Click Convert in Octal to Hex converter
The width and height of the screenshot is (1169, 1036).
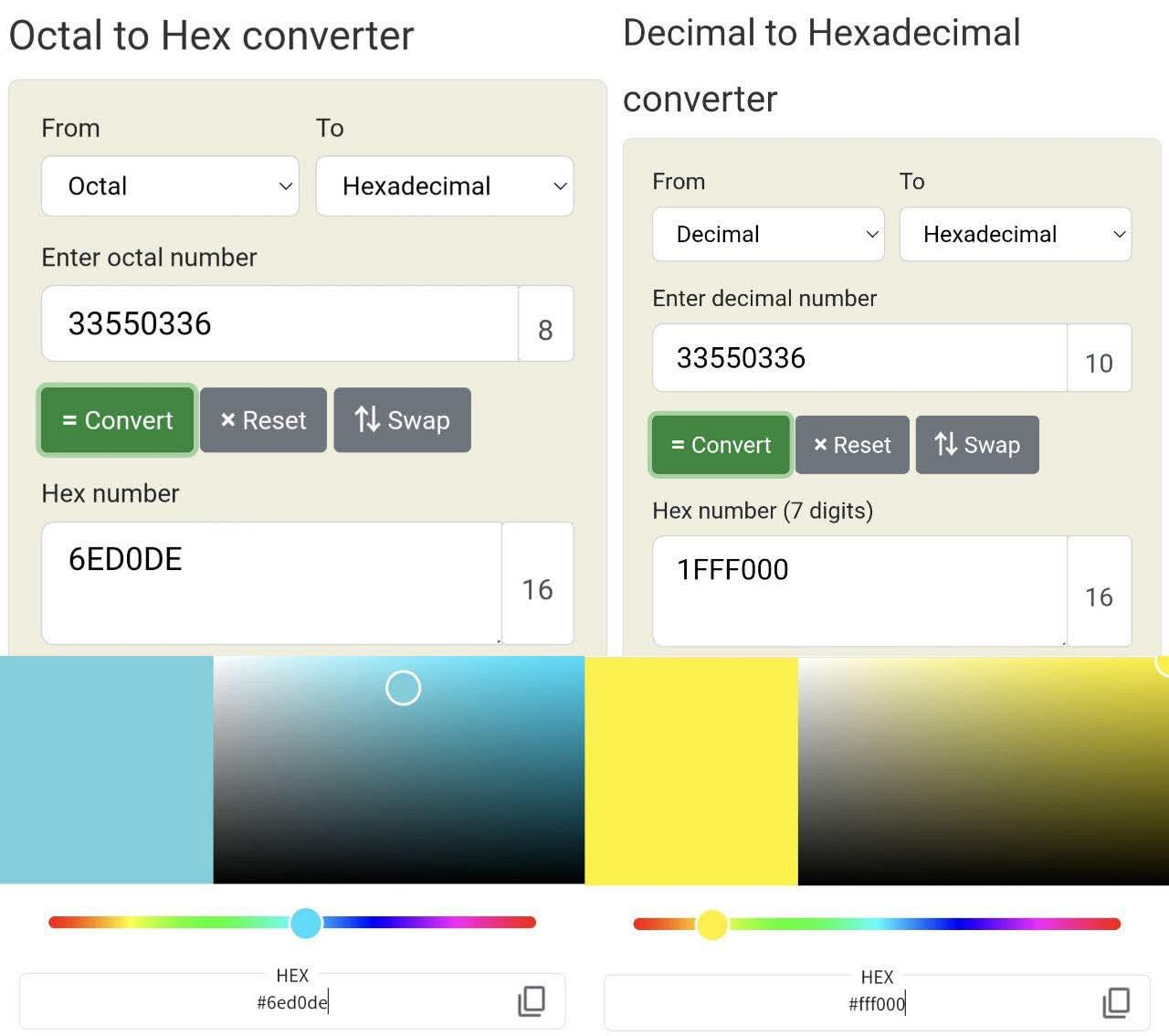(117, 420)
